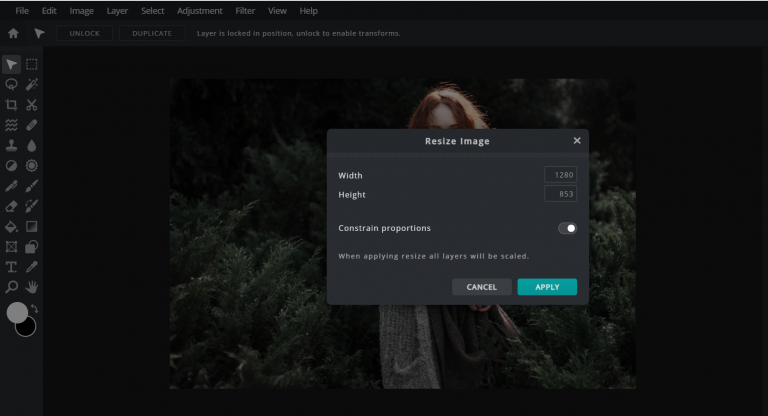
Task: Select the Arrange arrow tool in toolbox
Action: [11, 65]
